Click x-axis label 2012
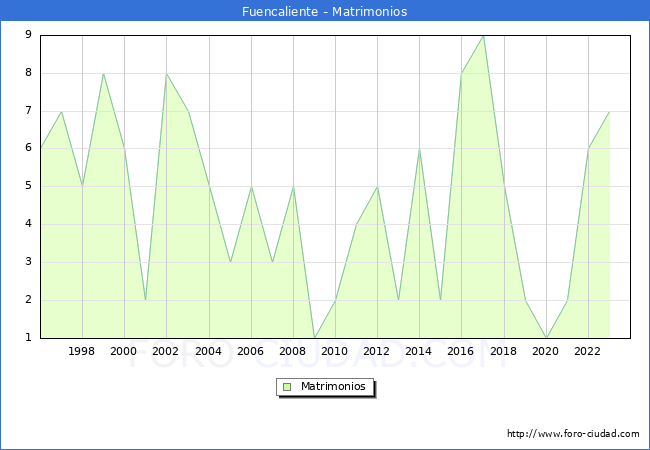Image resolution: width=650 pixels, height=450 pixels. click(x=376, y=351)
